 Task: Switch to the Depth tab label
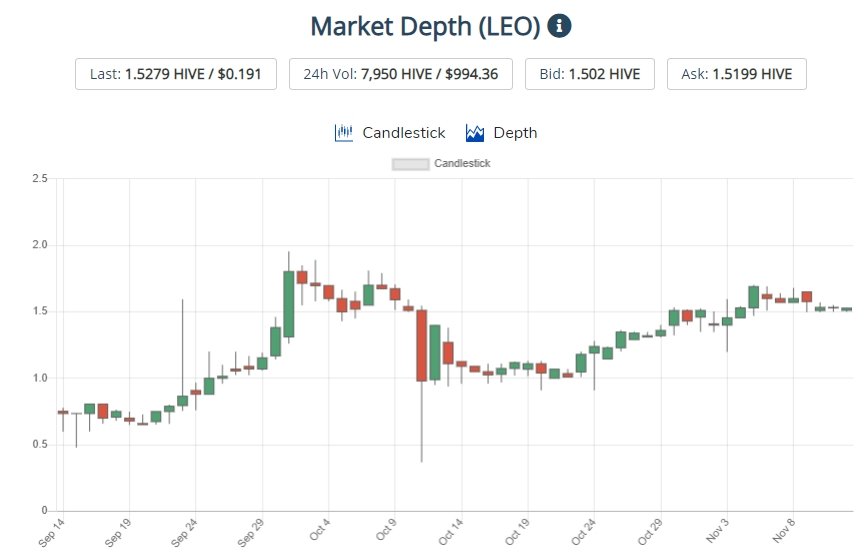(x=515, y=133)
